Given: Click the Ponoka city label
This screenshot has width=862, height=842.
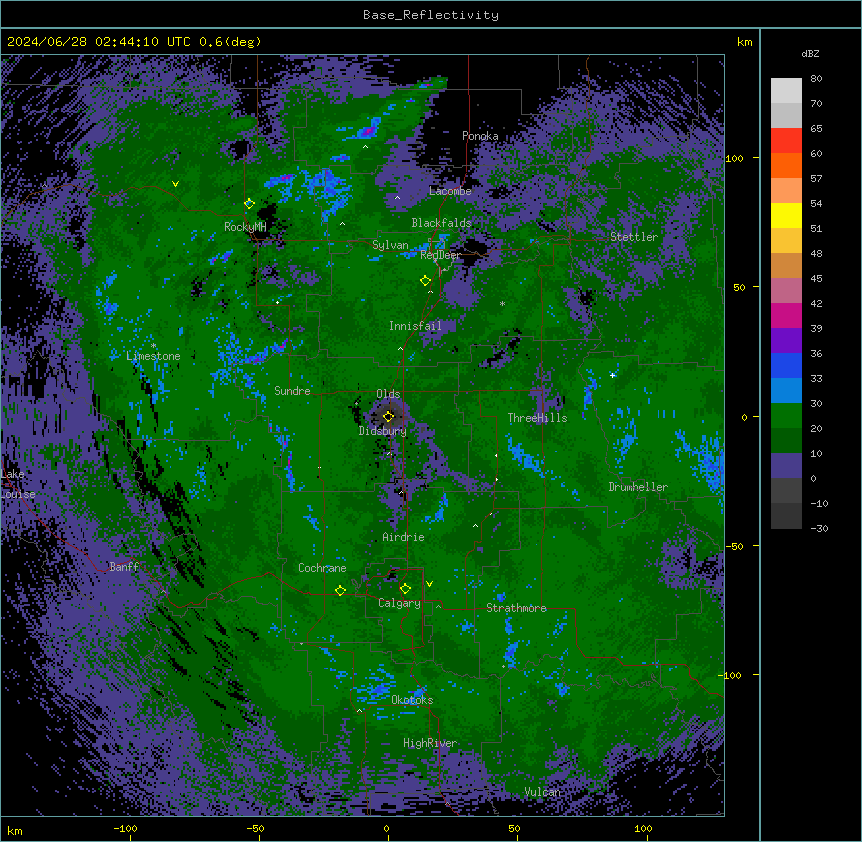Looking at the screenshot, I should tap(480, 136).
